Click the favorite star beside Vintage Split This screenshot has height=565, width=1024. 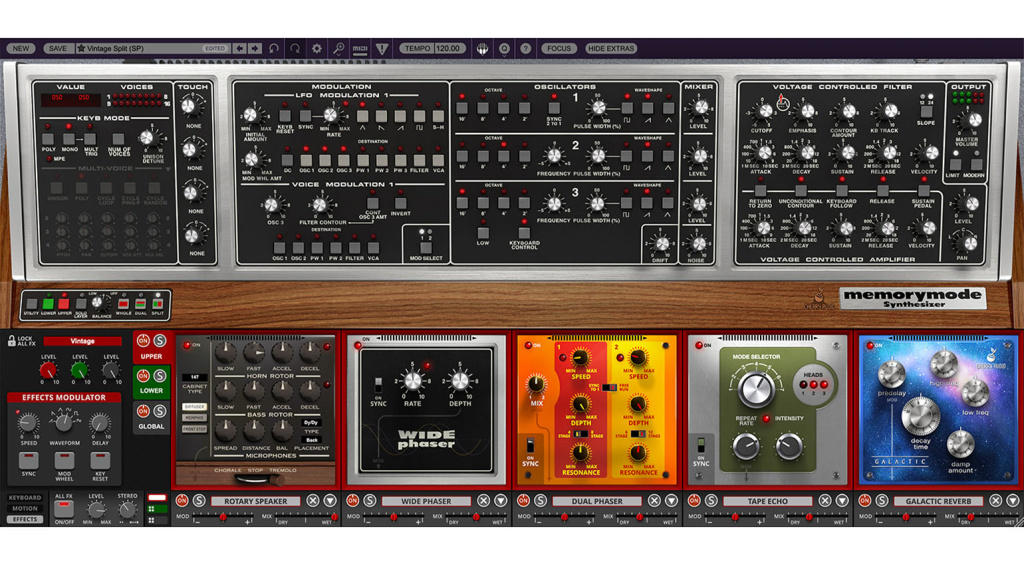[x=82, y=48]
